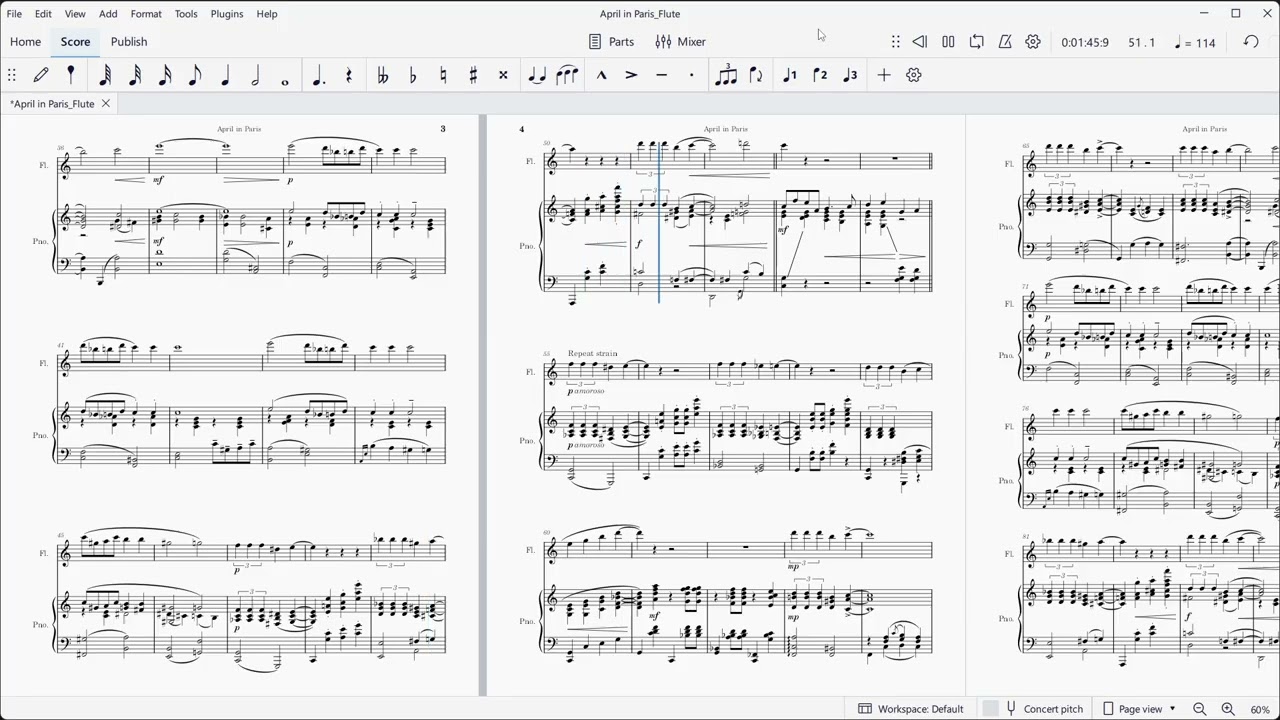Zoom out the score

point(1199,709)
